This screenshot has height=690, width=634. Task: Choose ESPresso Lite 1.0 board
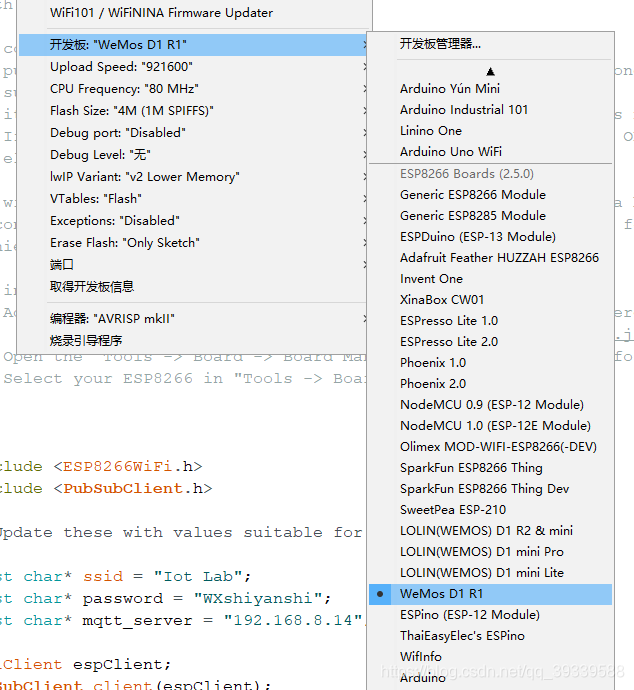coord(490,321)
